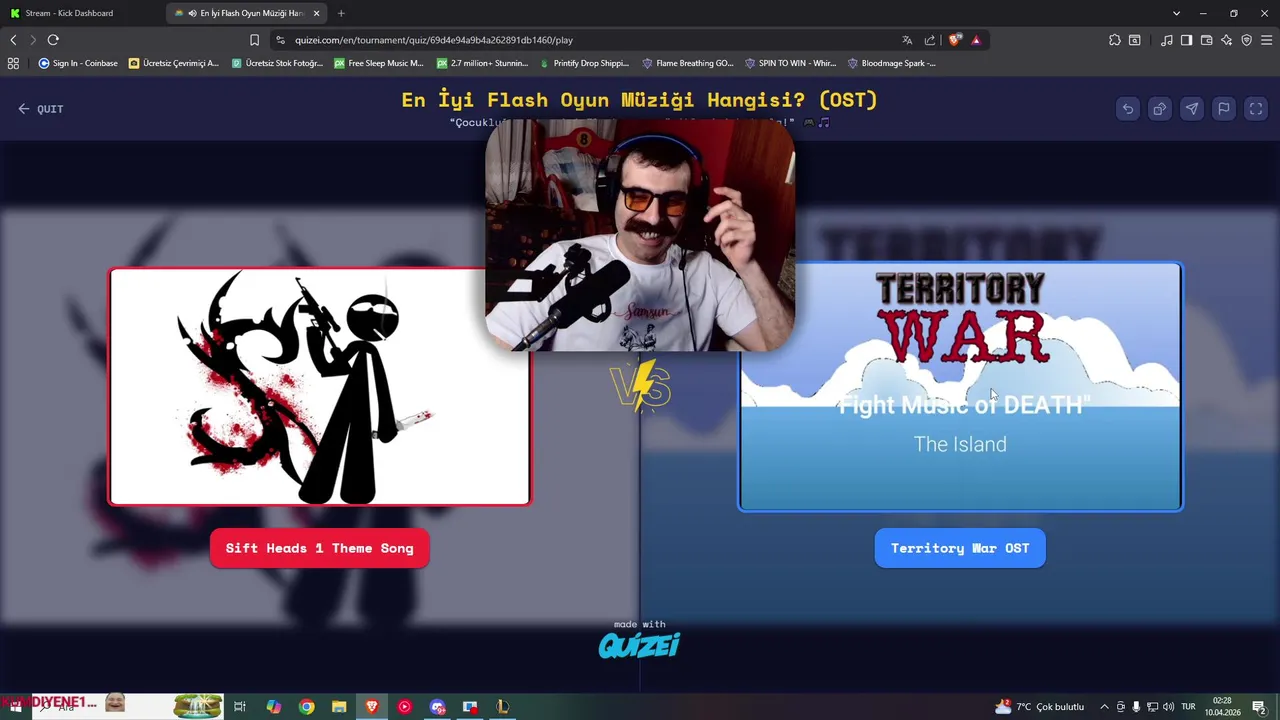This screenshot has height=720, width=1280.
Task: Open the Windows notification center icon
Action: [x=1260, y=707]
